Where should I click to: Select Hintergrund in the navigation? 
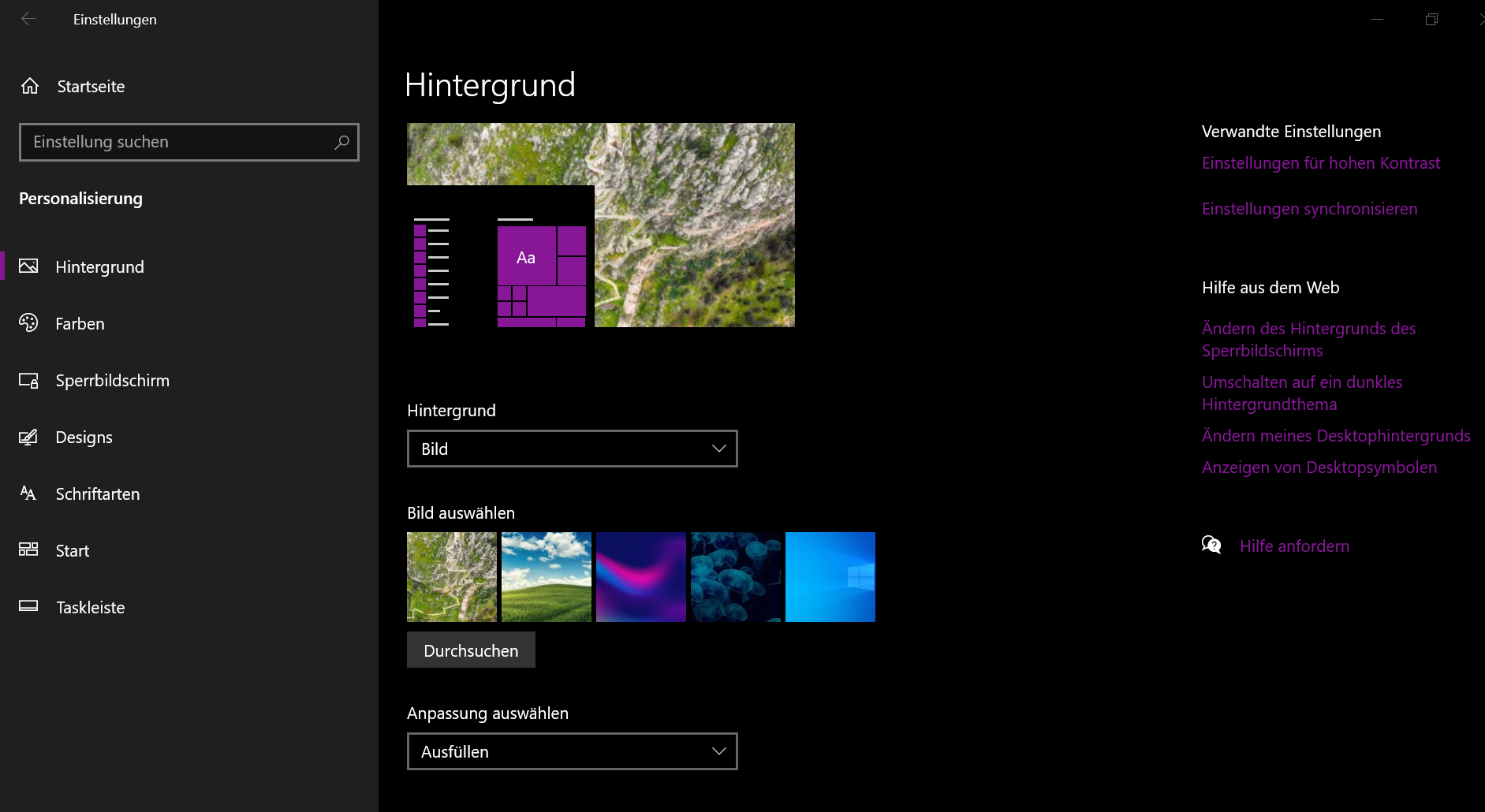click(189, 266)
